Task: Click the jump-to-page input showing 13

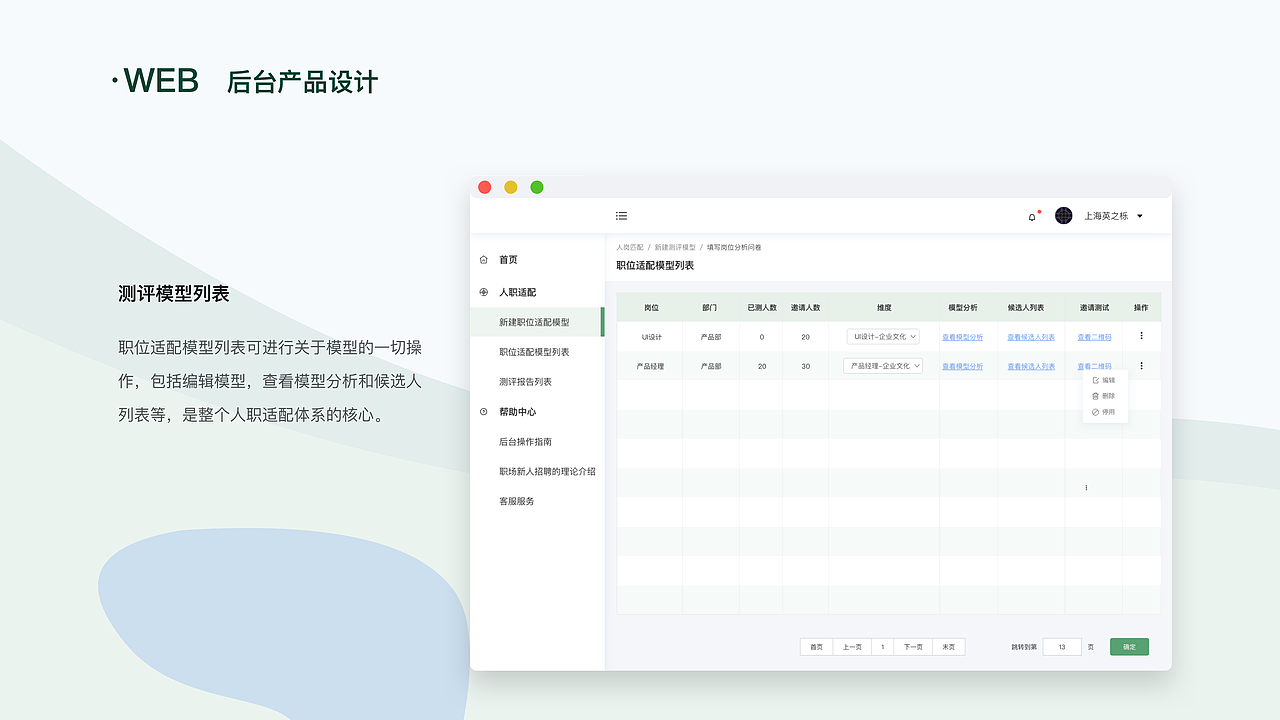Action: (x=1062, y=647)
